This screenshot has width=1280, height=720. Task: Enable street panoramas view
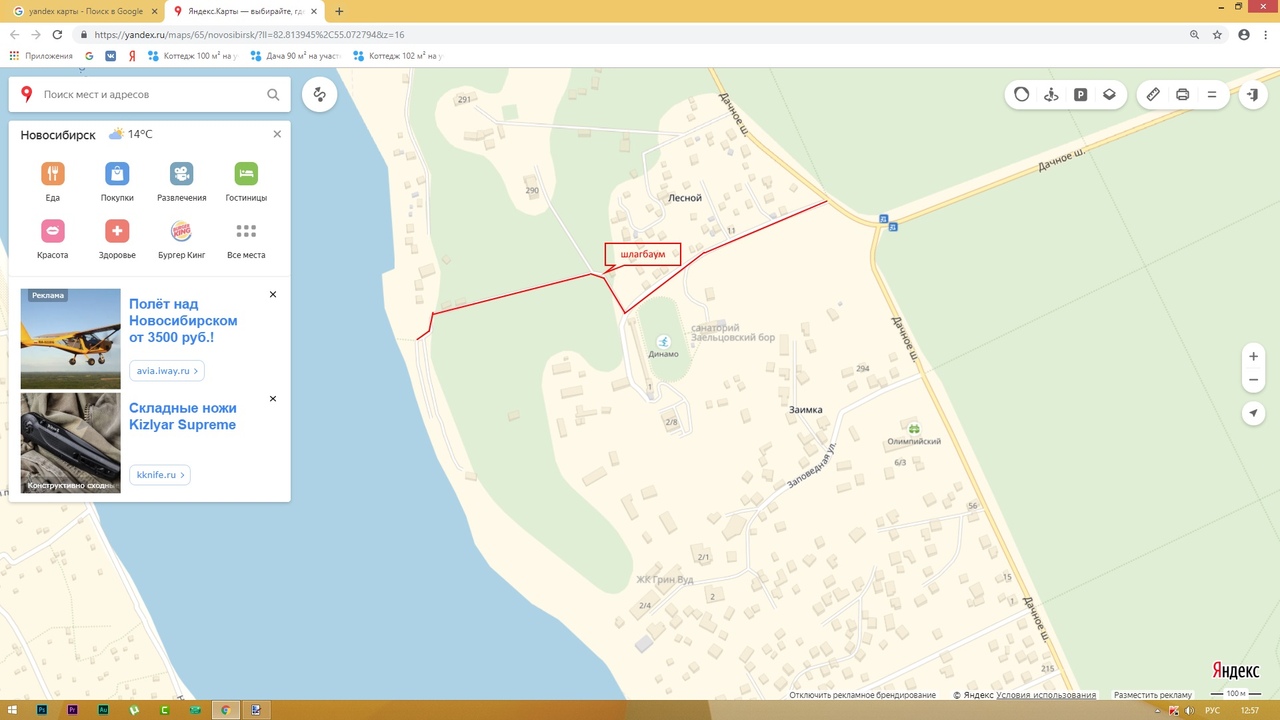(1051, 94)
